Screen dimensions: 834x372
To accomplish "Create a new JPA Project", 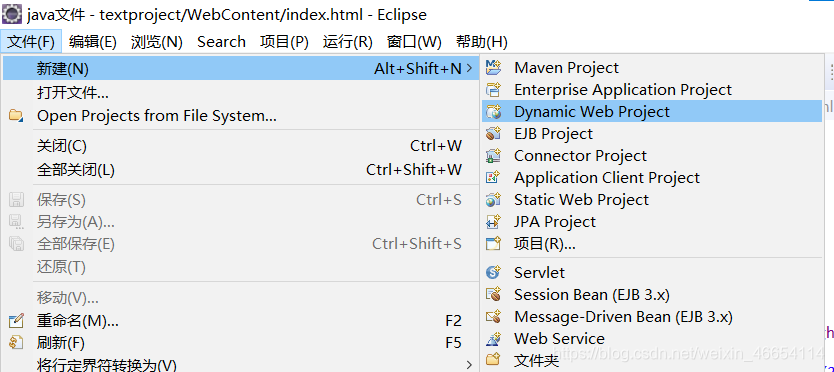I will click(652, 221).
